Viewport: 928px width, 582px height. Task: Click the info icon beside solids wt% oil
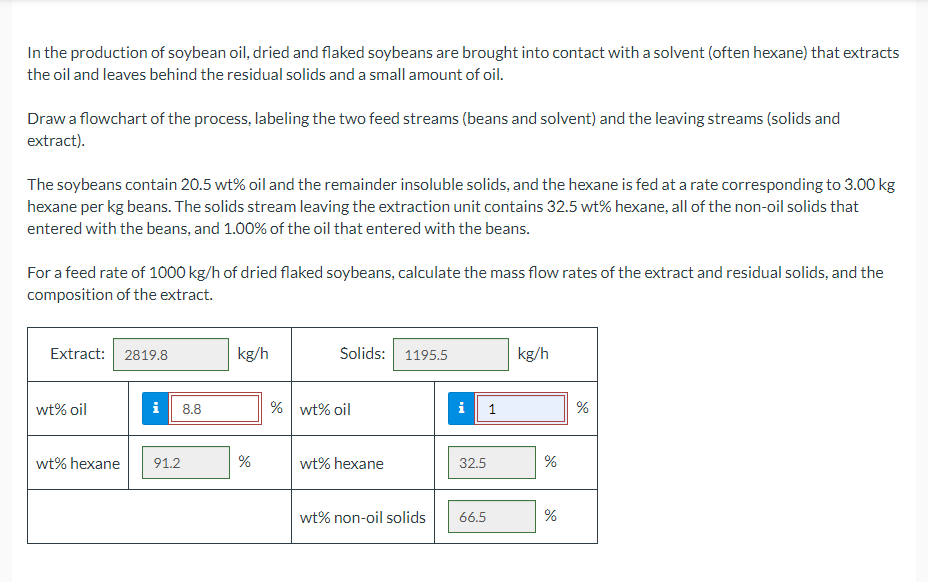[461, 409]
